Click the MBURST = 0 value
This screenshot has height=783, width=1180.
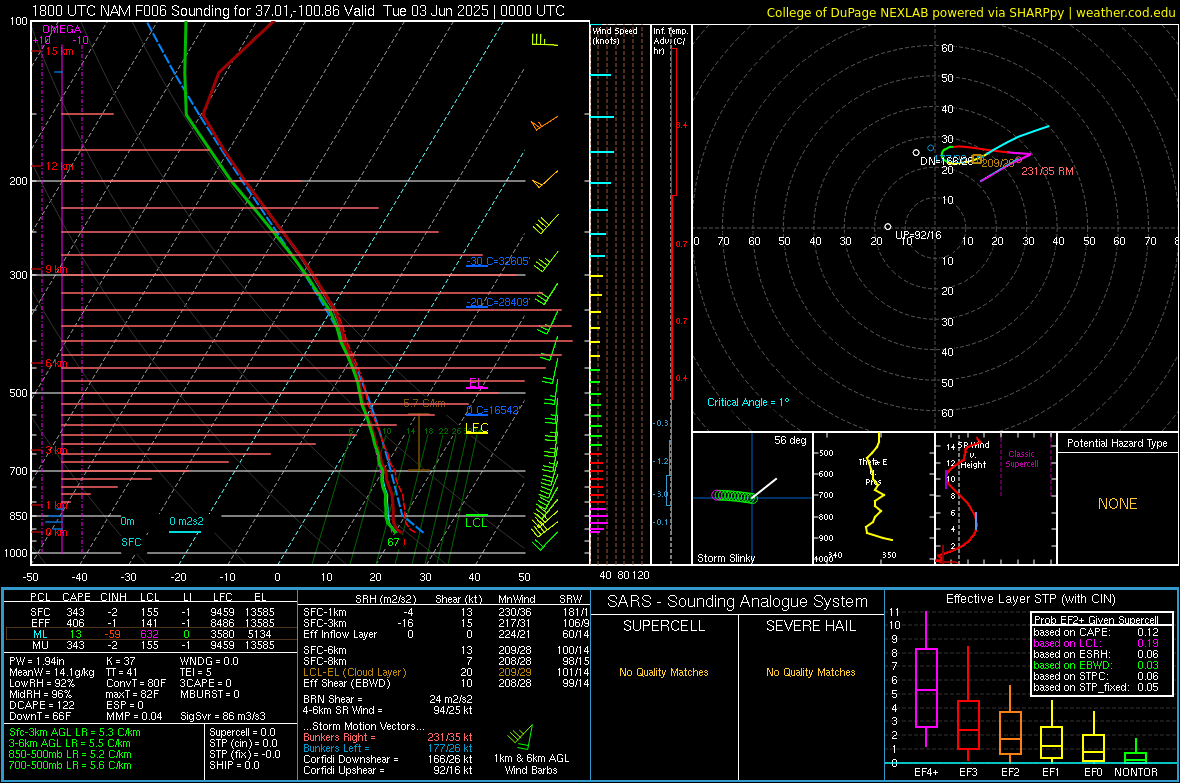pyautogui.click(x=210, y=694)
